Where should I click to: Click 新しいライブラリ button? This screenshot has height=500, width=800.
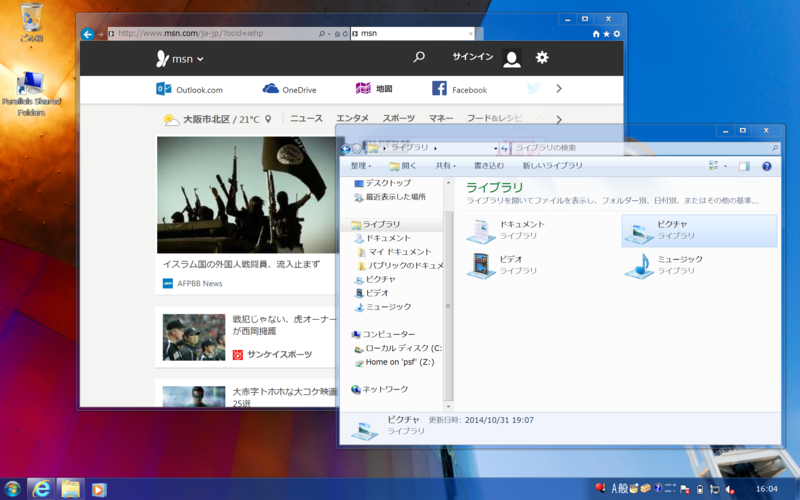pyautogui.click(x=553, y=166)
